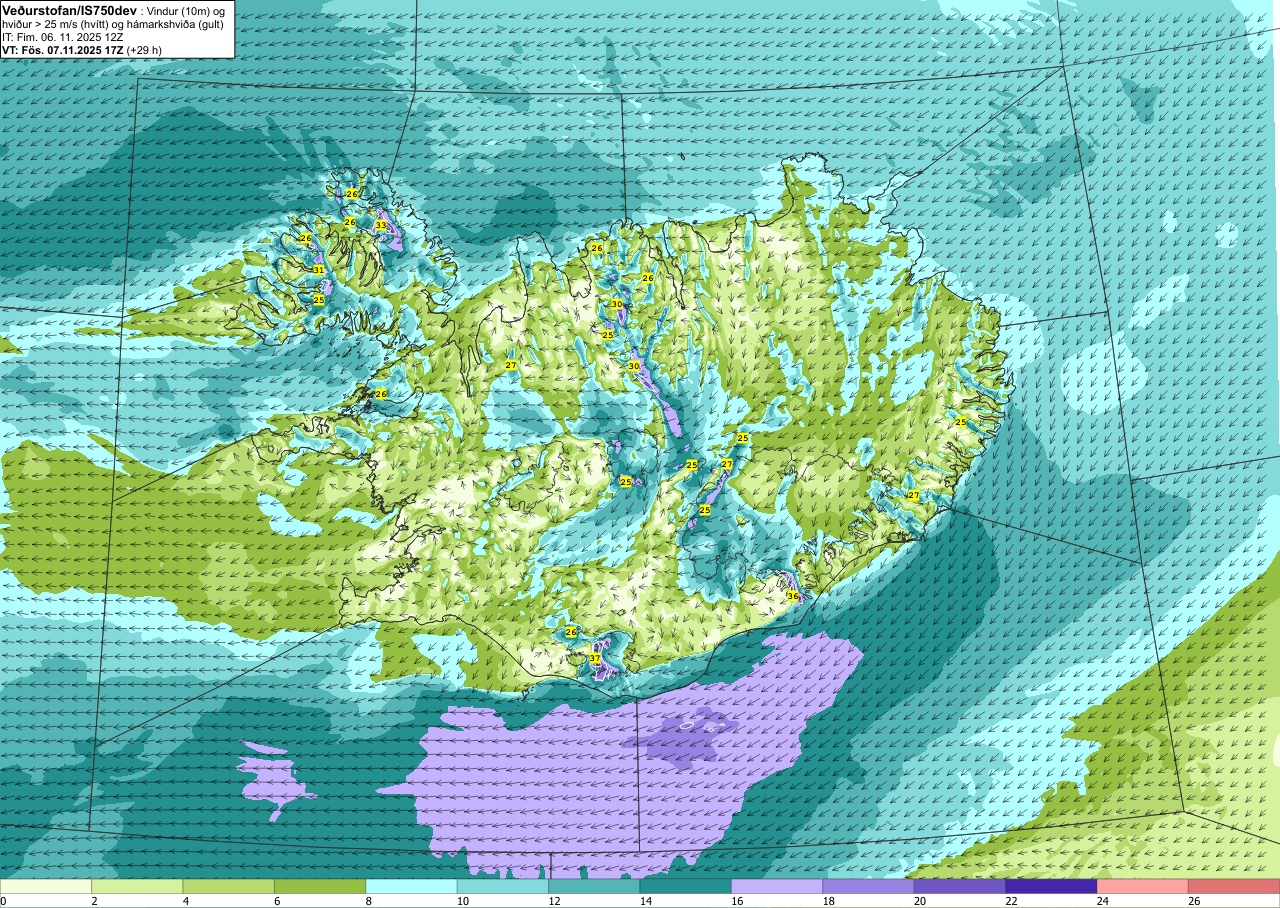Click the 20–22 m/s violet legend swatch
Viewport: 1280px width, 908px height.
960,886
